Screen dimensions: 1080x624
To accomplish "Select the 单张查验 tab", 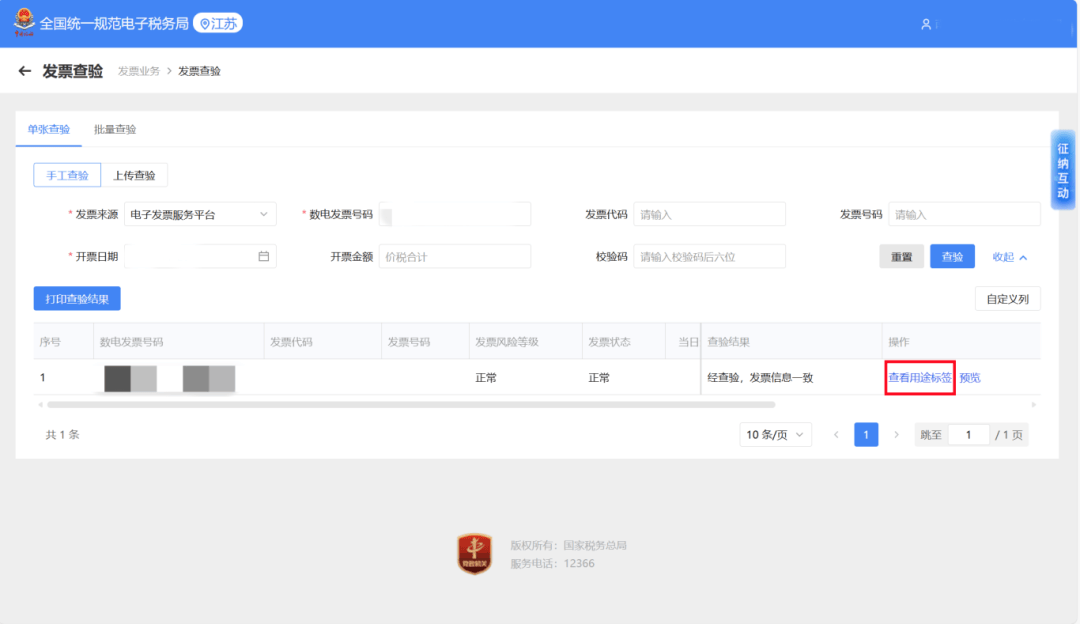I will [x=48, y=129].
